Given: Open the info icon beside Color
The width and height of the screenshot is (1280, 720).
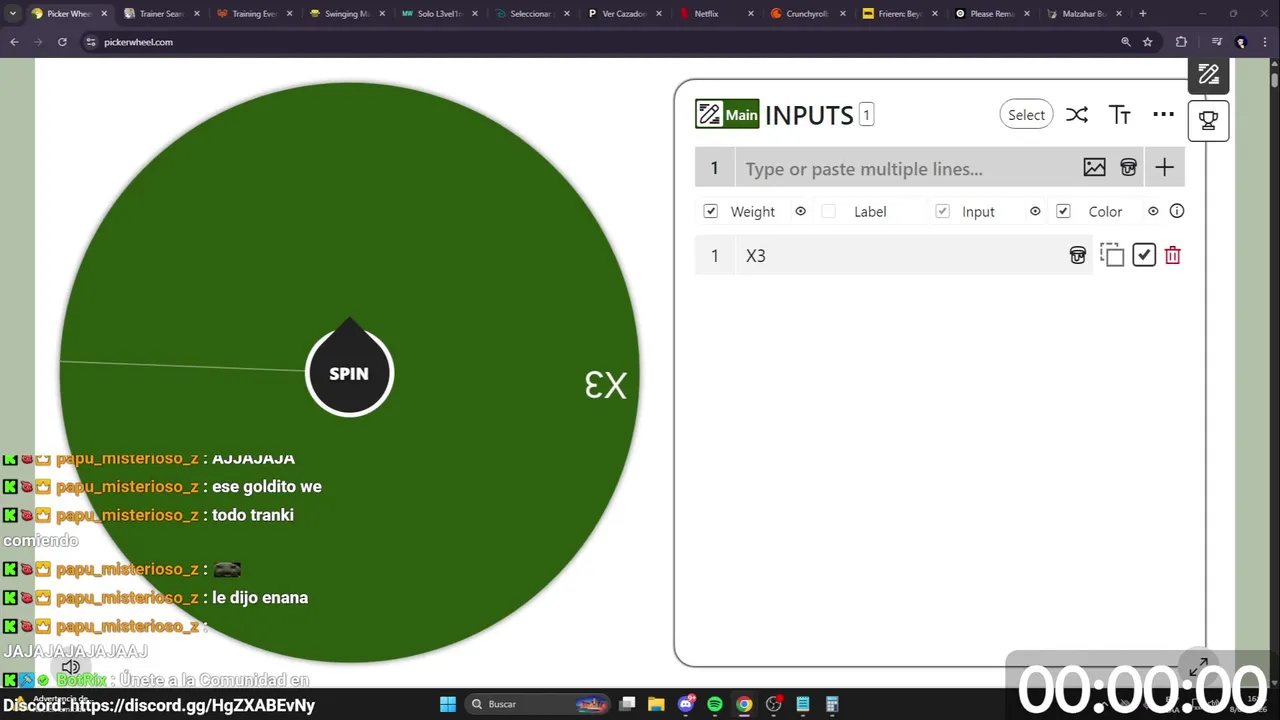Looking at the screenshot, I should 1177,211.
